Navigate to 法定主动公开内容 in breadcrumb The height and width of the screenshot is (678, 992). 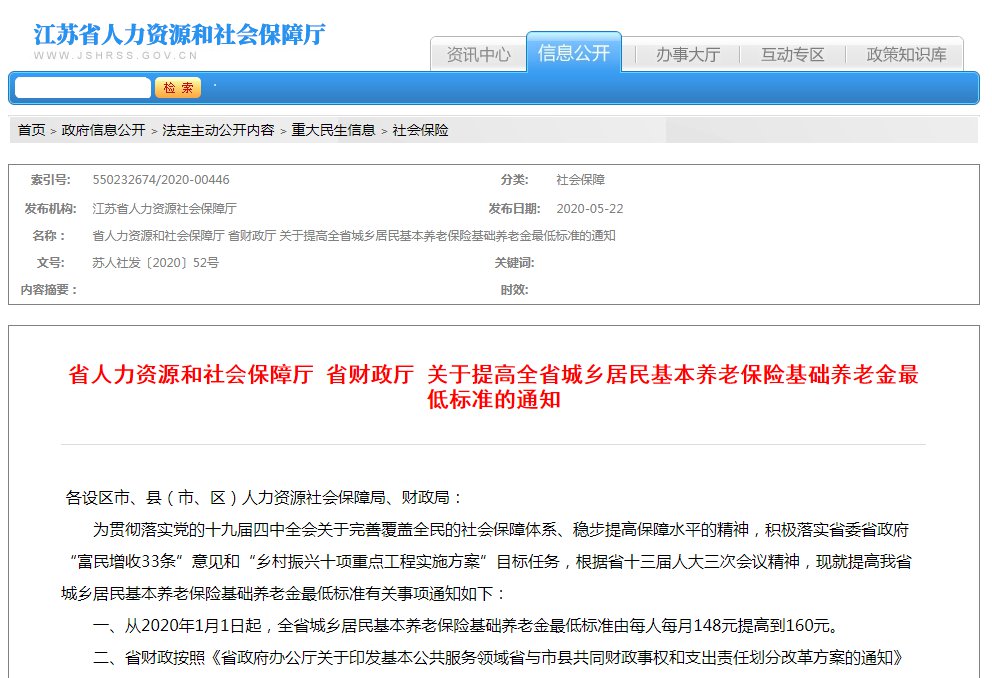click(218, 130)
